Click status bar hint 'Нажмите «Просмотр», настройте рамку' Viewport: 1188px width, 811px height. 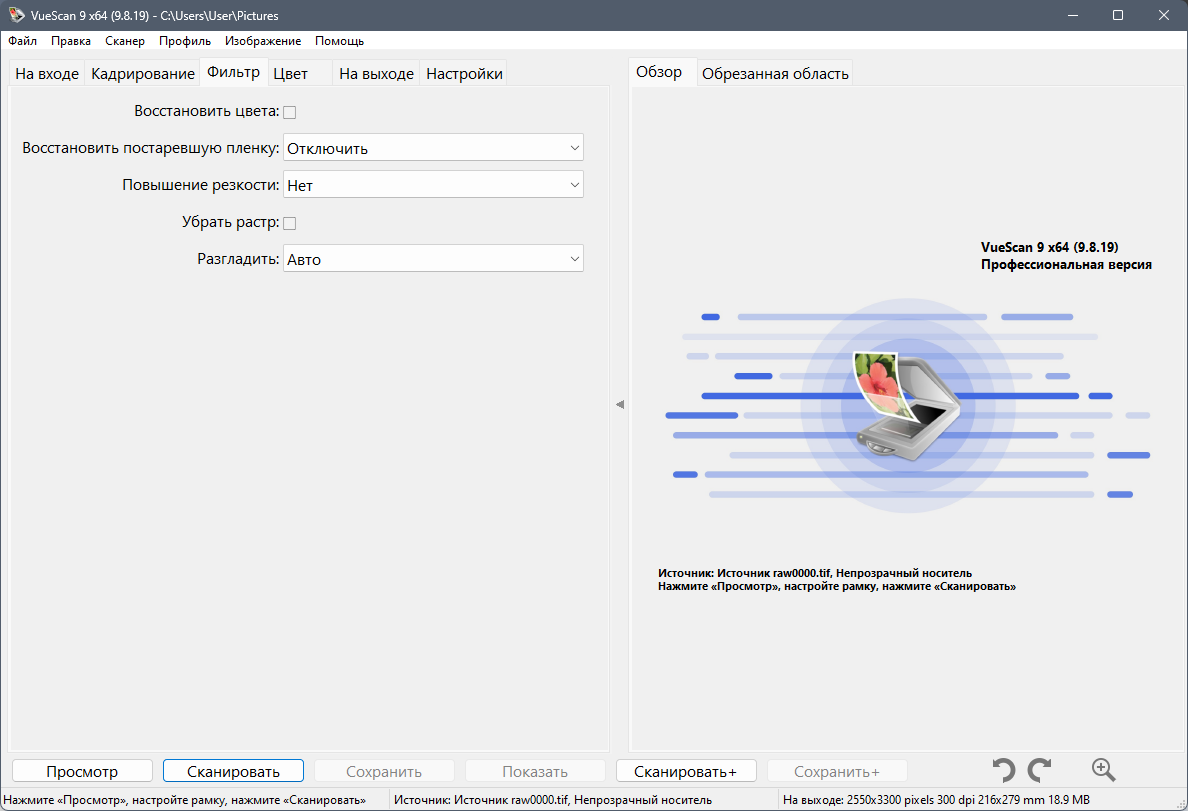point(114,800)
